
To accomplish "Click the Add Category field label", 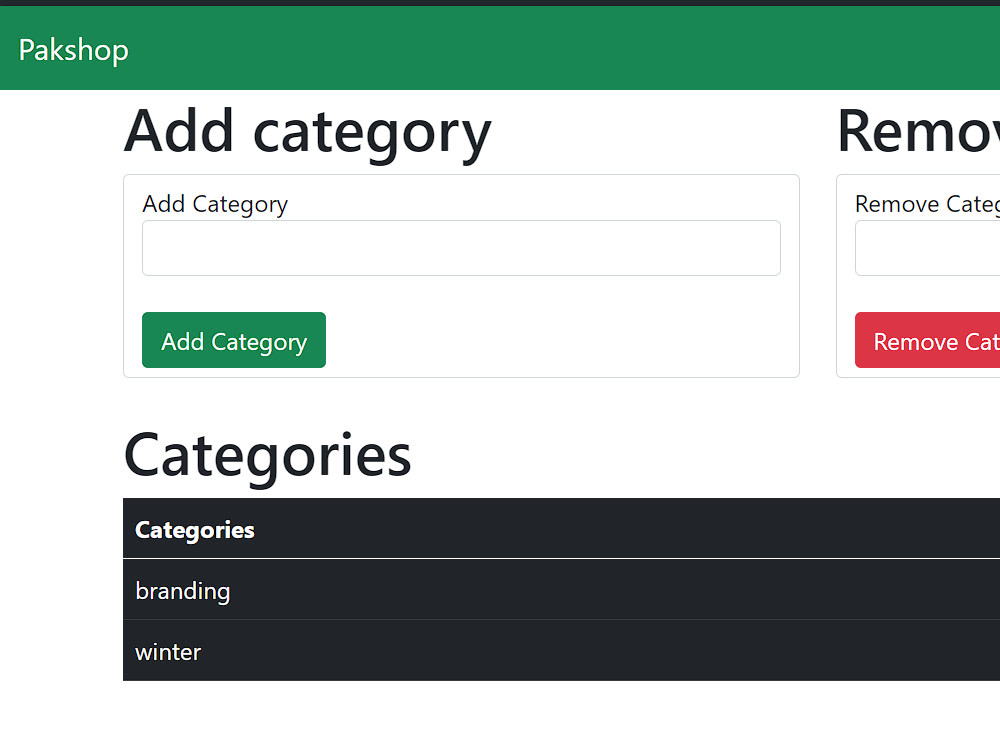I will (215, 204).
